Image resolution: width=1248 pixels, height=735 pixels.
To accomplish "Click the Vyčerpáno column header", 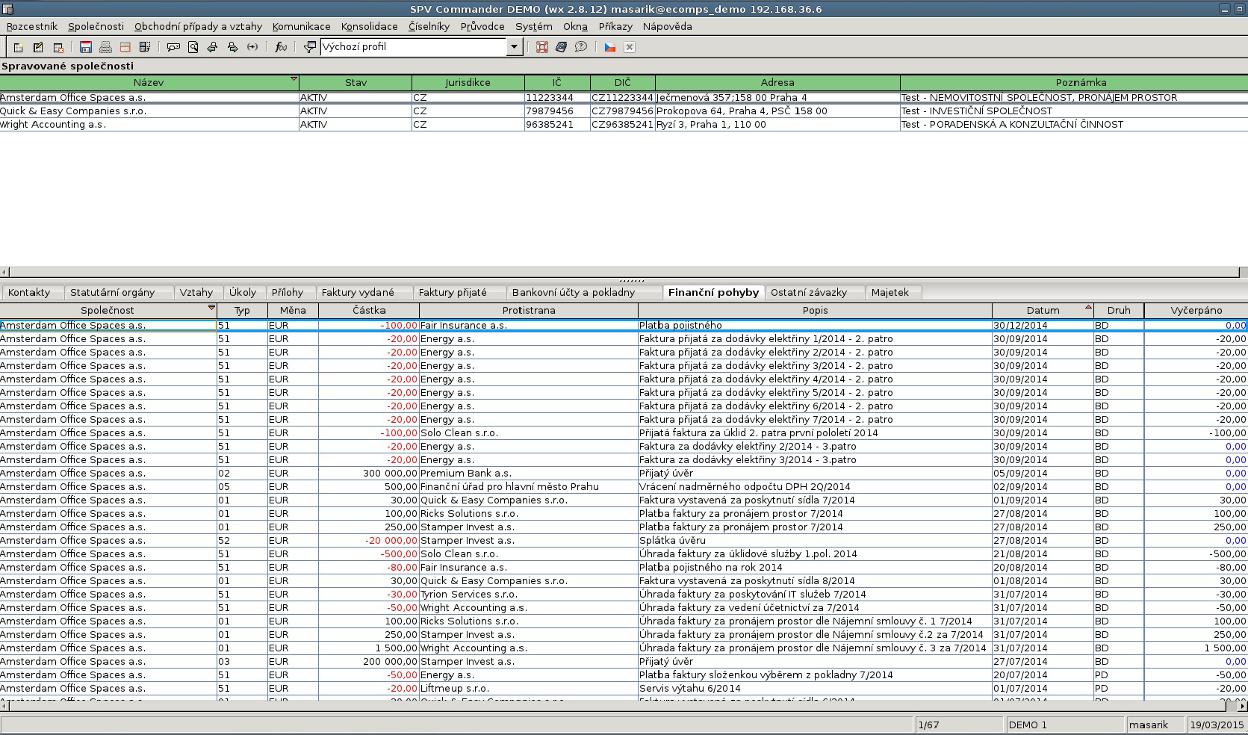I will pyautogui.click(x=1196, y=311).
